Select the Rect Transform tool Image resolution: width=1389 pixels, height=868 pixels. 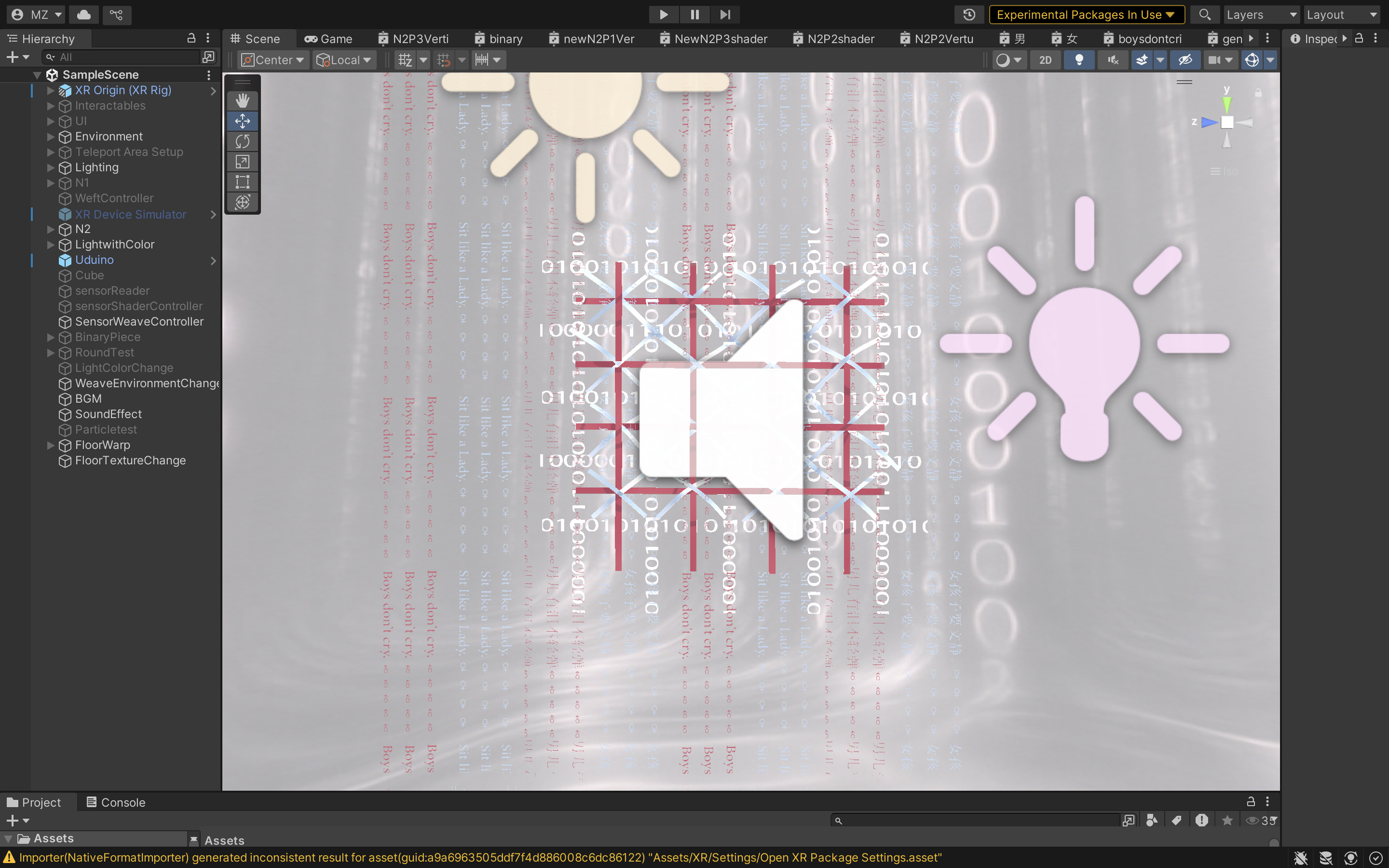(x=243, y=182)
